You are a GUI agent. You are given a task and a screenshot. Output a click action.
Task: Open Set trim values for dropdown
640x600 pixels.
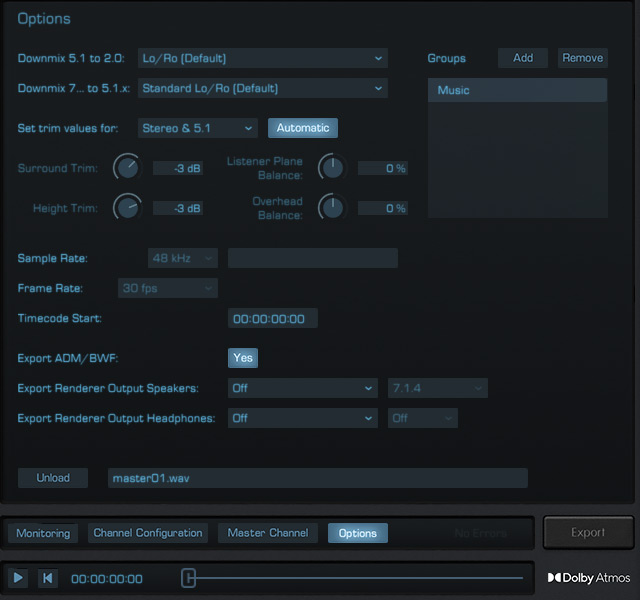[x=198, y=128]
